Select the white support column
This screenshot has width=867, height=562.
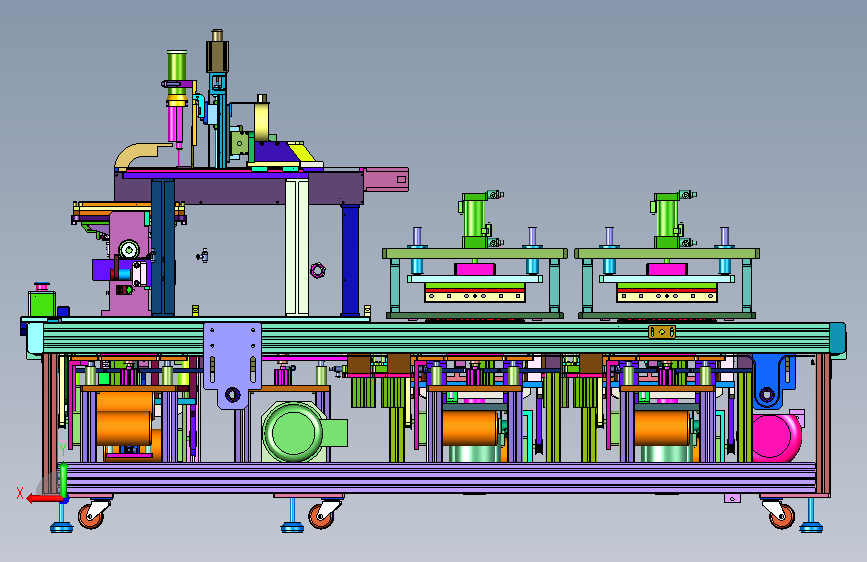[297, 247]
